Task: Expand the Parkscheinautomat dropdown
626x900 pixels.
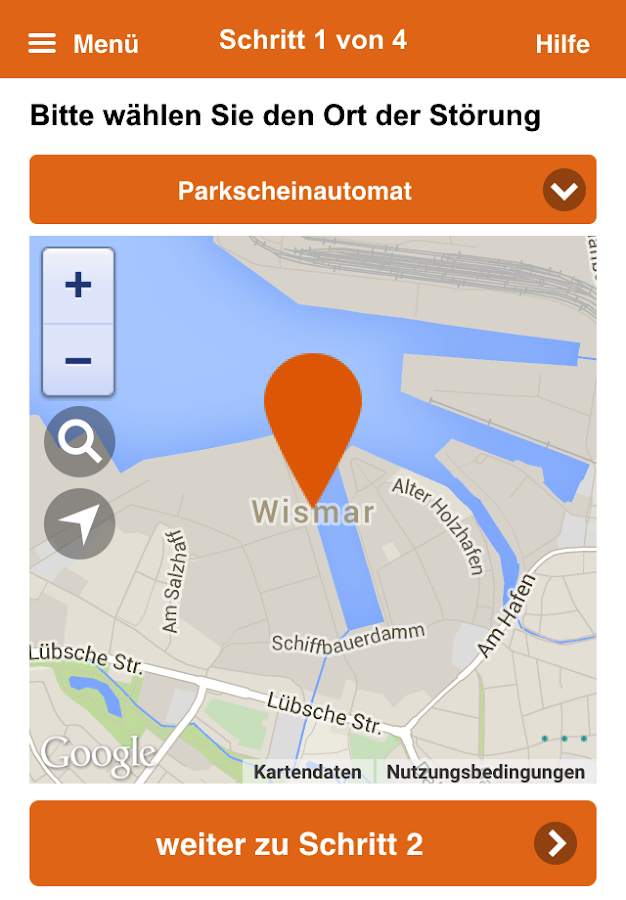Action: pyautogui.click(x=313, y=189)
